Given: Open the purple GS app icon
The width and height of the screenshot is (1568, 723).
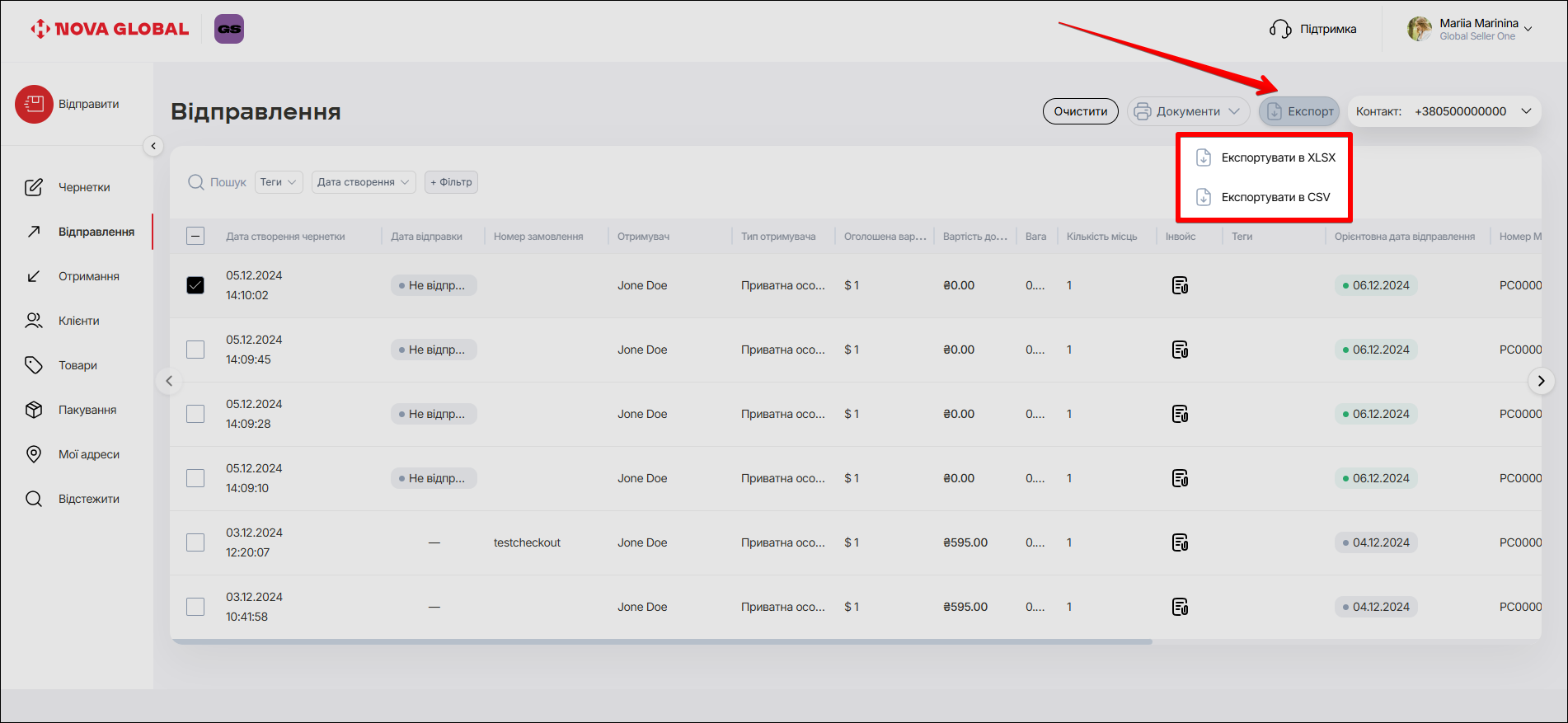Looking at the screenshot, I should coord(229,29).
